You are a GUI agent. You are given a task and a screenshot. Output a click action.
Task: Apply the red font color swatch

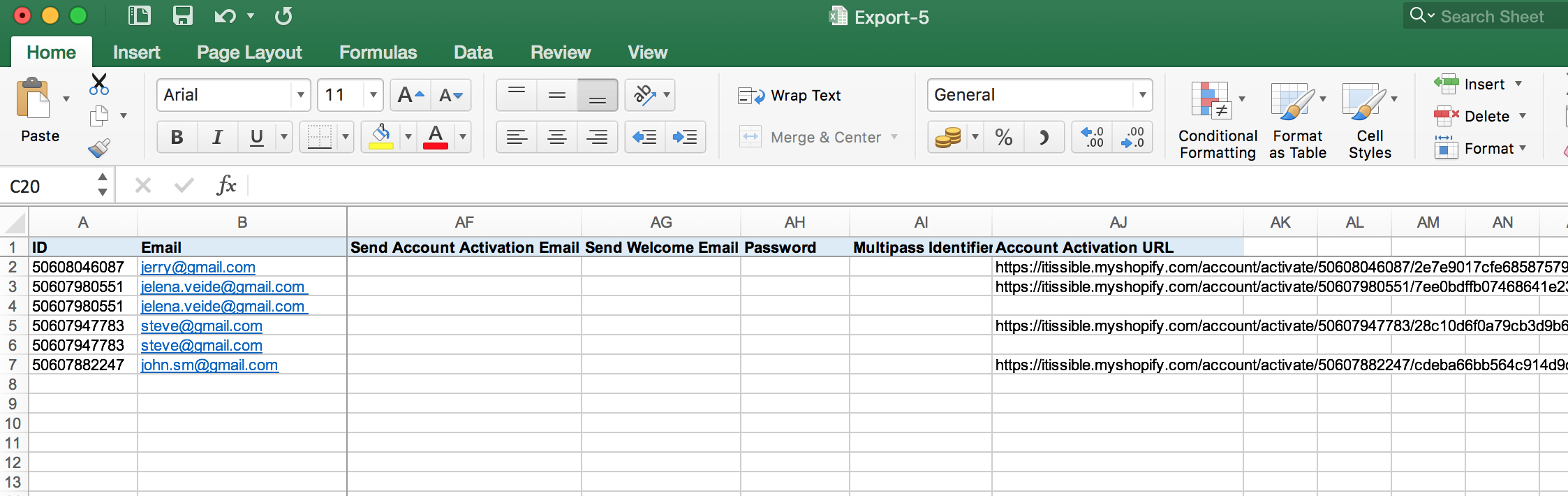(436, 137)
